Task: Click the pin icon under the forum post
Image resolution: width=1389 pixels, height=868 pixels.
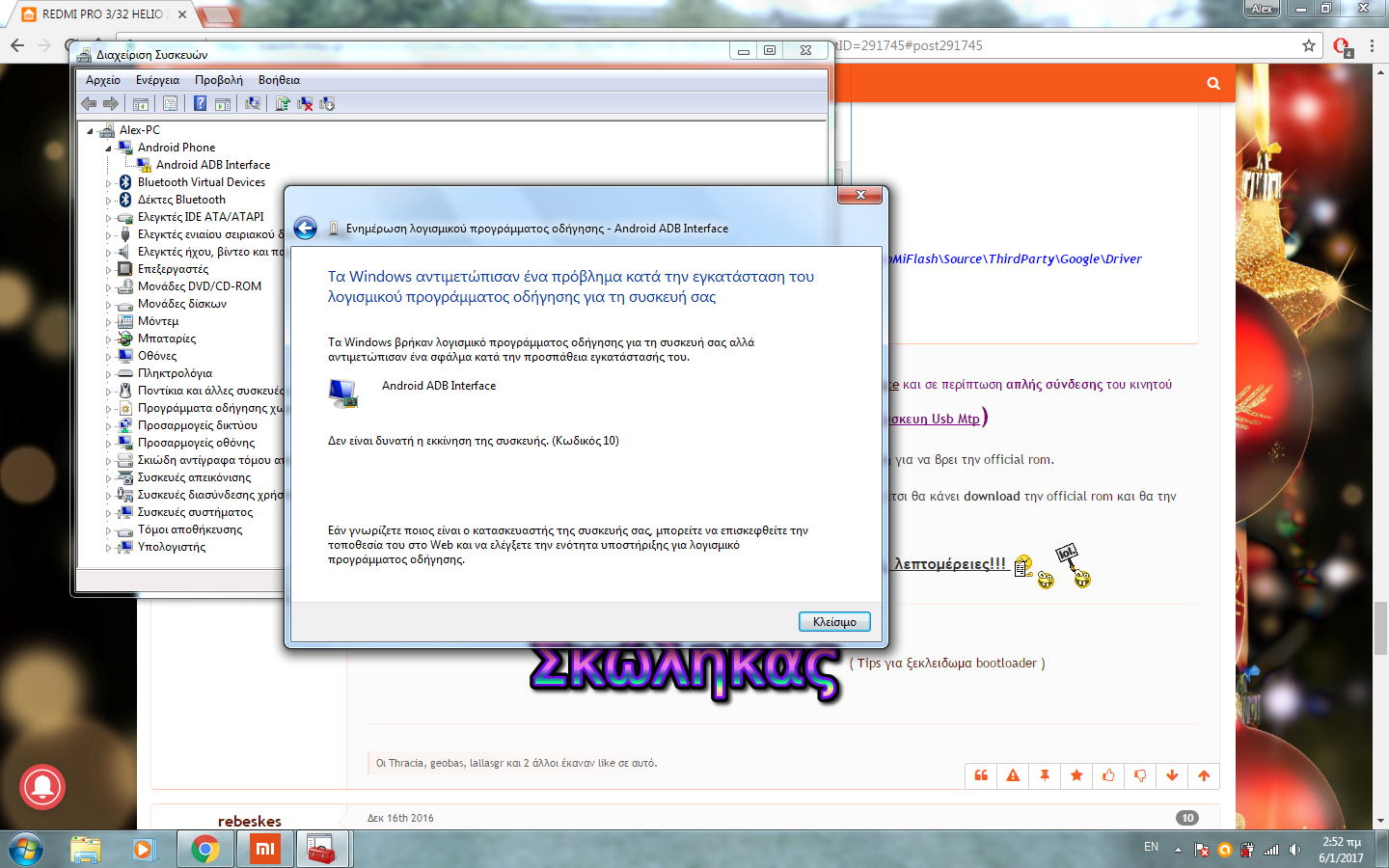Action: (x=1045, y=775)
